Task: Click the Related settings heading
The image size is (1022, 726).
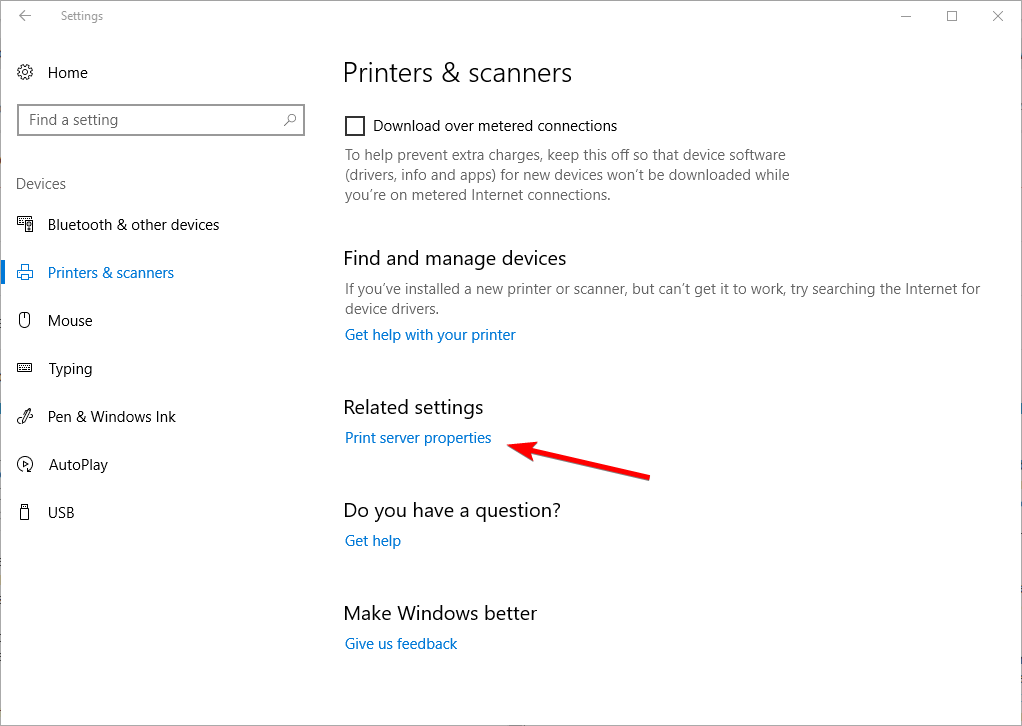Action: pos(413,407)
